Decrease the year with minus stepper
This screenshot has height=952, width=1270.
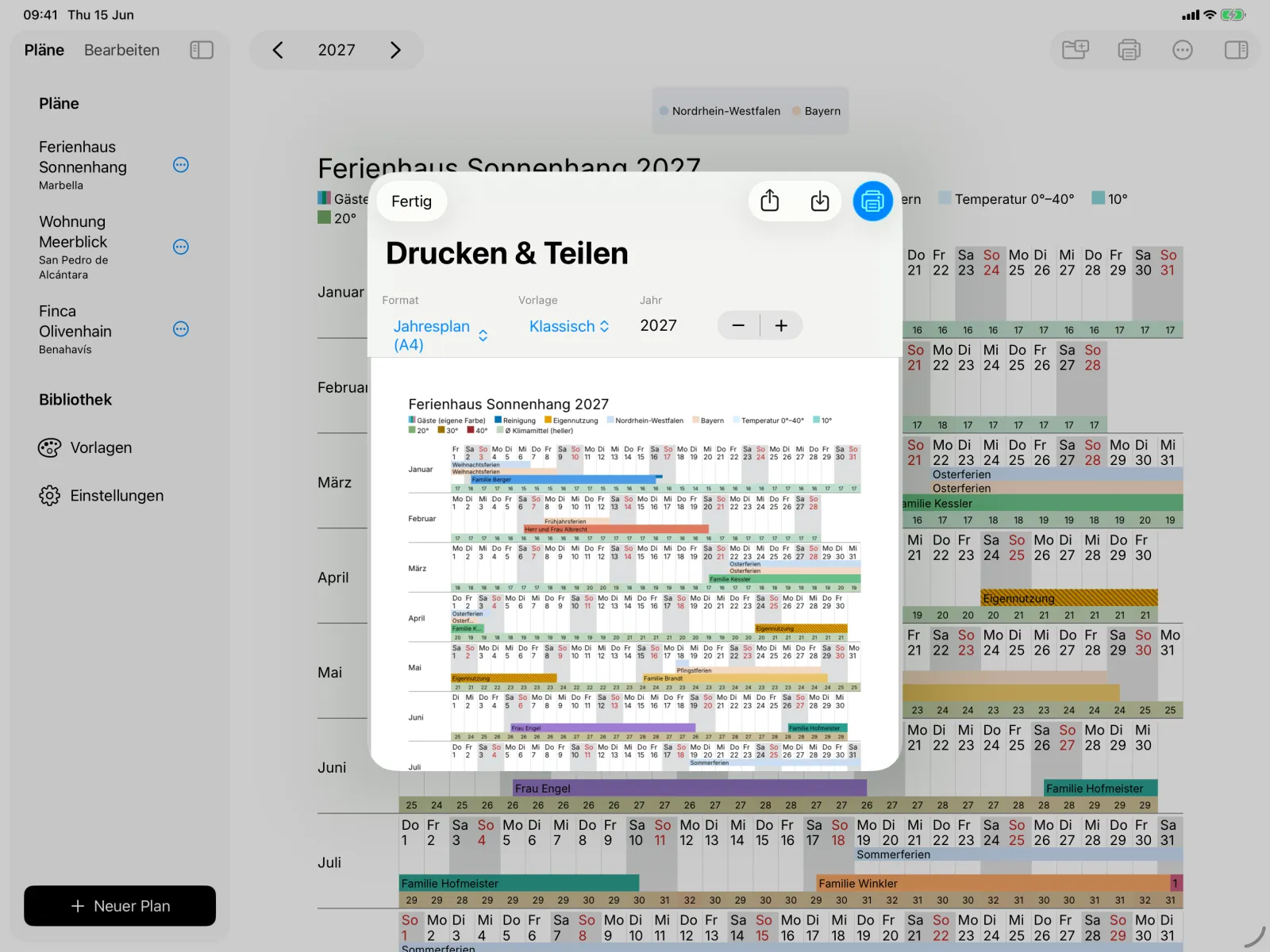click(738, 325)
